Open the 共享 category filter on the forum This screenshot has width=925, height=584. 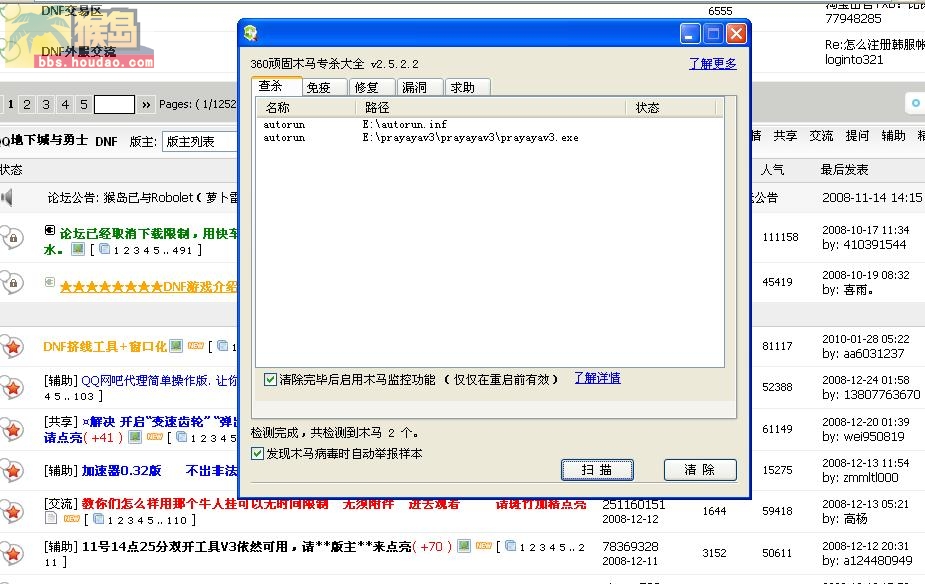[x=785, y=136]
